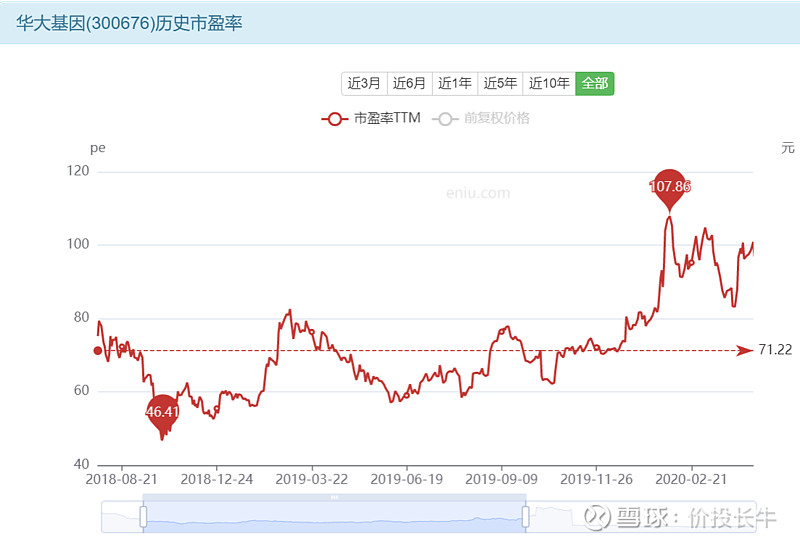Click the average line arrow head

tap(745, 351)
